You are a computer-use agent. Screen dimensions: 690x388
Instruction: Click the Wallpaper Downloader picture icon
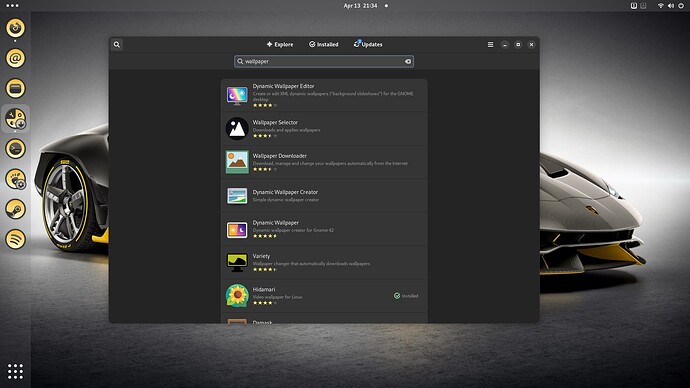click(x=237, y=162)
